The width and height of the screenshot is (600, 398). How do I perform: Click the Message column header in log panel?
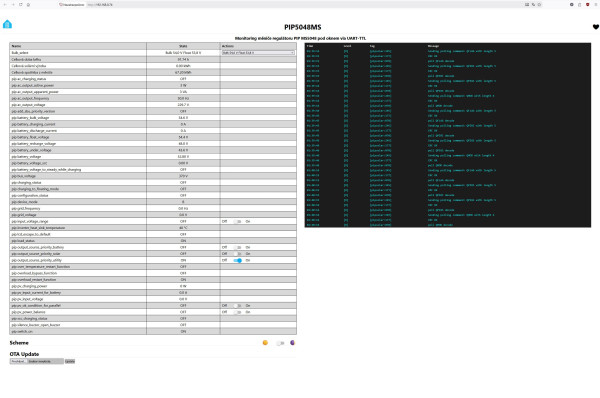tap(433, 46)
